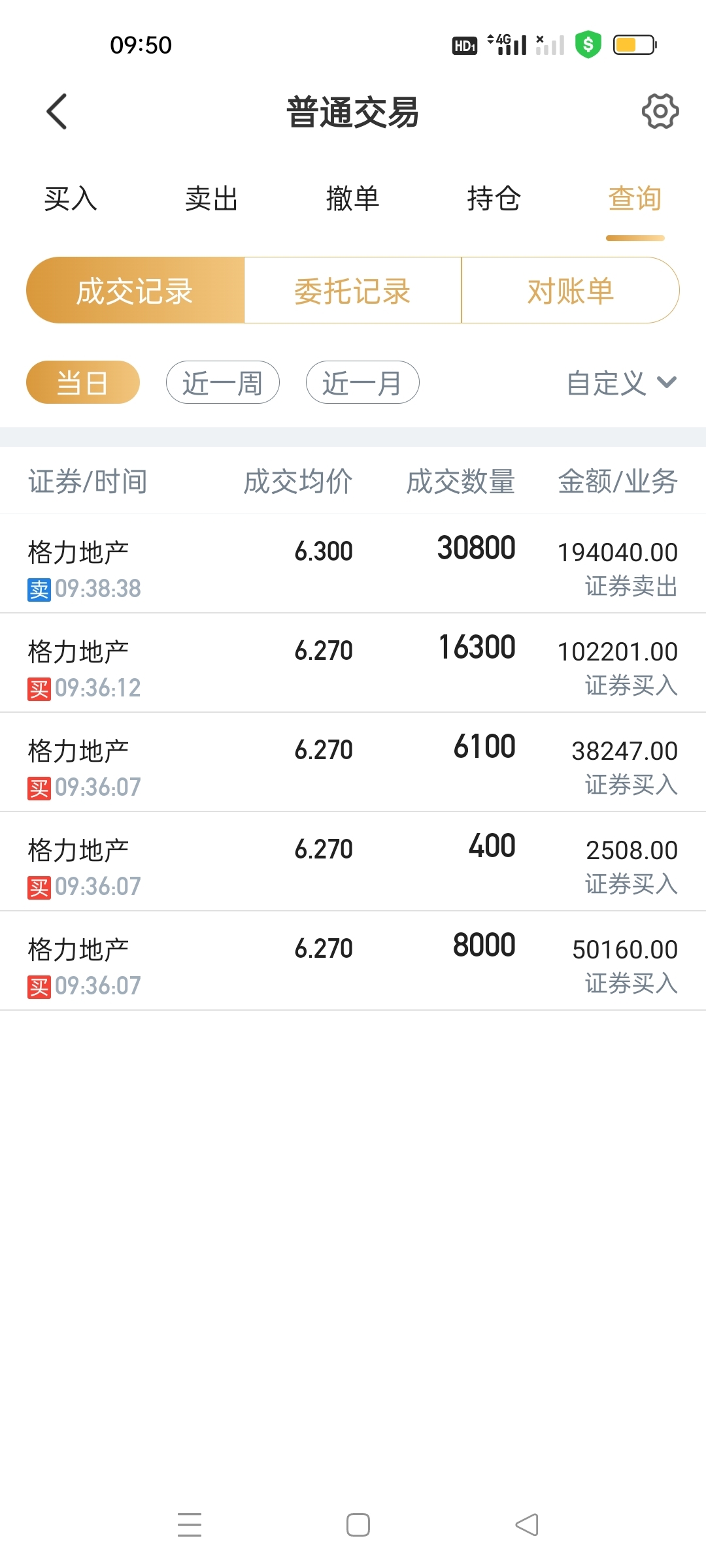Open the 16300 shares buy record
706x1568 pixels.
(353, 663)
